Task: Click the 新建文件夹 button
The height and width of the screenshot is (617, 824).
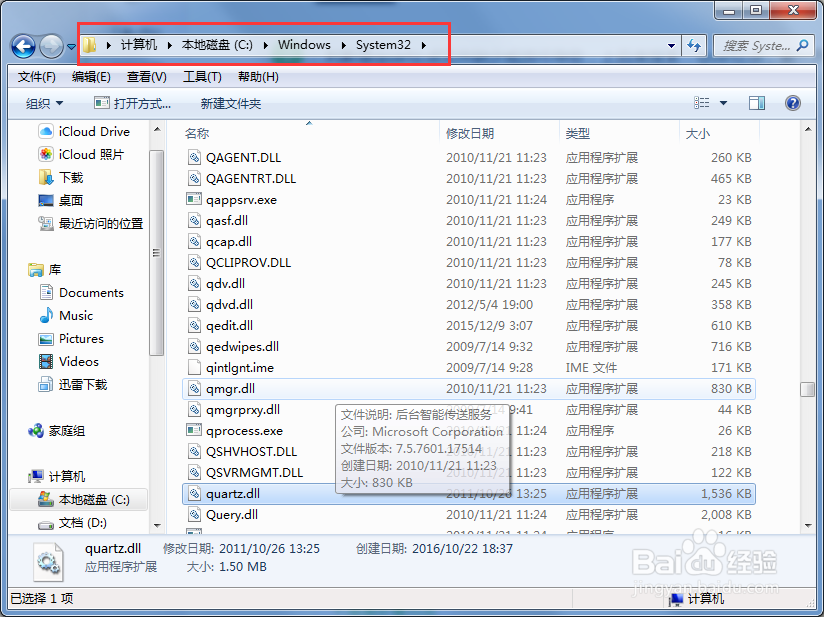Action: (232, 102)
